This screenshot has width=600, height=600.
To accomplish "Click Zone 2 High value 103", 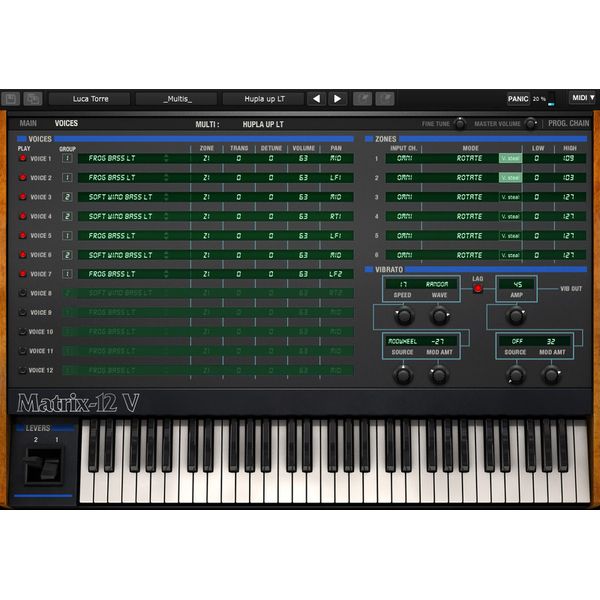I will click(x=569, y=178).
